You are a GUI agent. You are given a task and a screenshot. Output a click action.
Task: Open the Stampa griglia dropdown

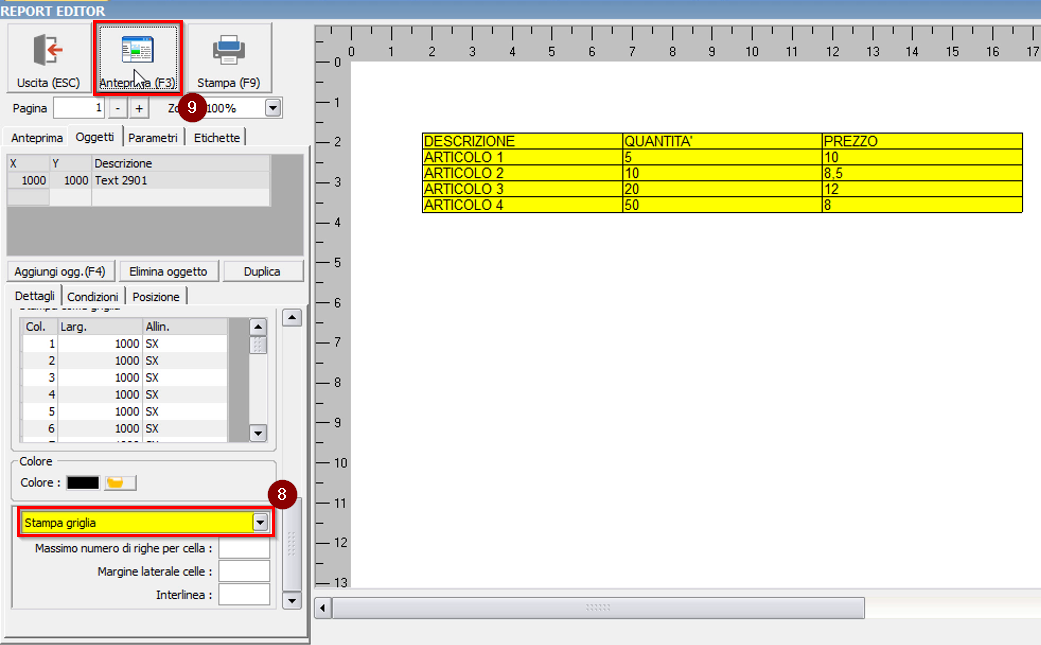point(260,522)
